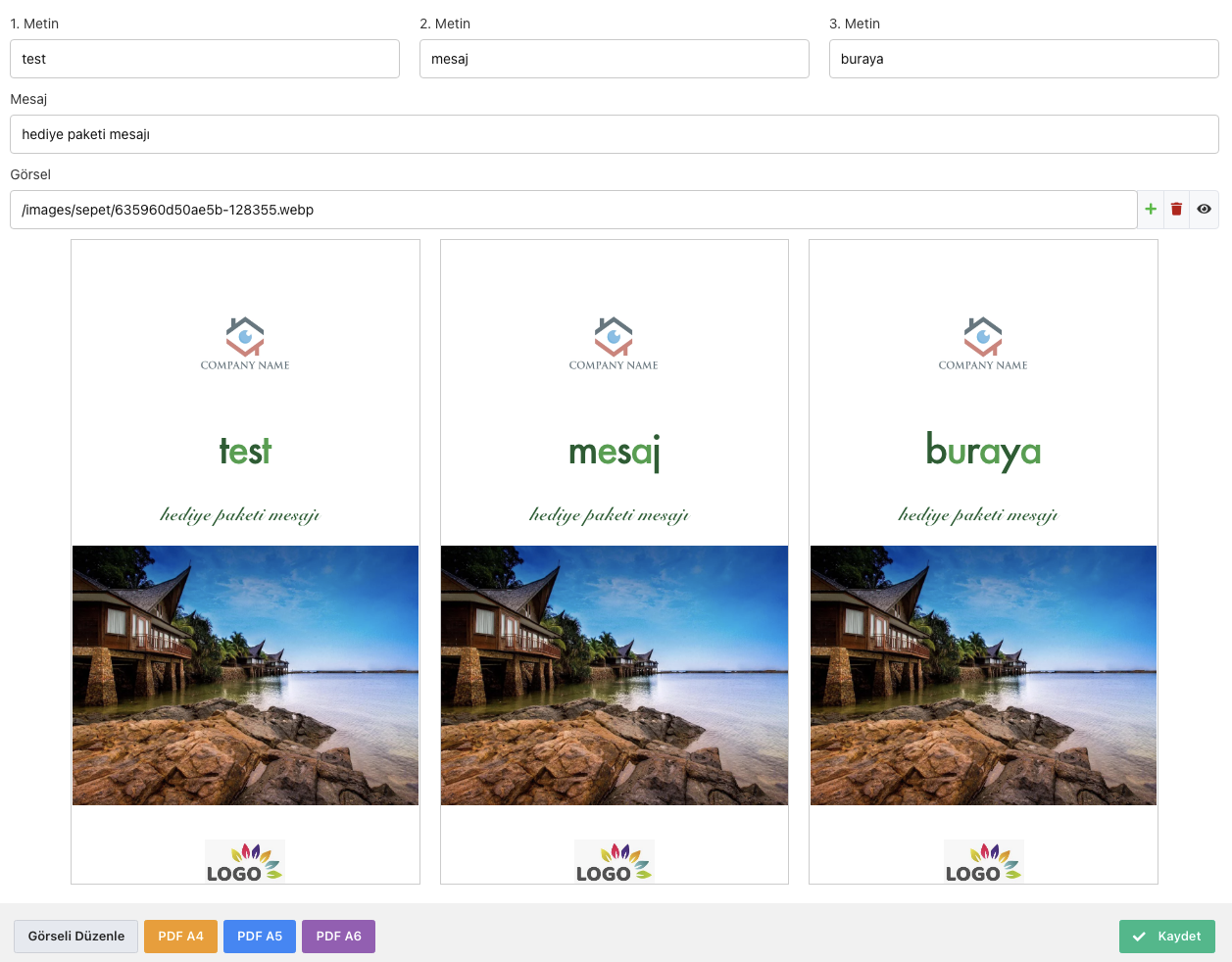Click the LOGO badge on buraya card
This screenshot has width=1232, height=962.
pyautogui.click(x=984, y=861)
